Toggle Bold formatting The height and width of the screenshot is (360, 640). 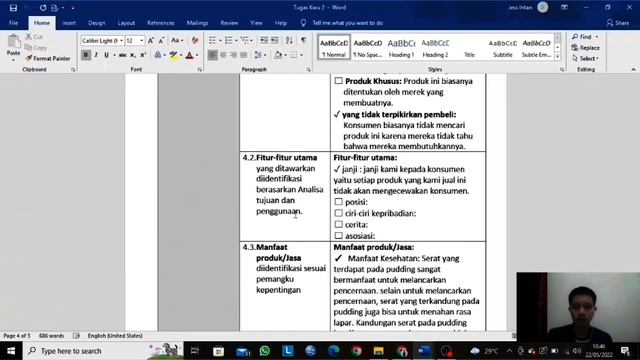click(x=86, y=55)
